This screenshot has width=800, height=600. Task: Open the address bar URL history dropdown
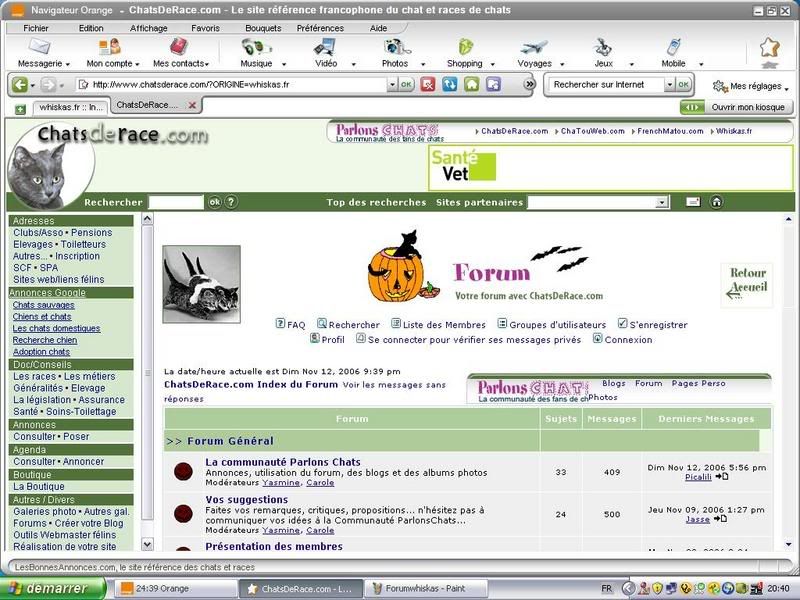392,84
